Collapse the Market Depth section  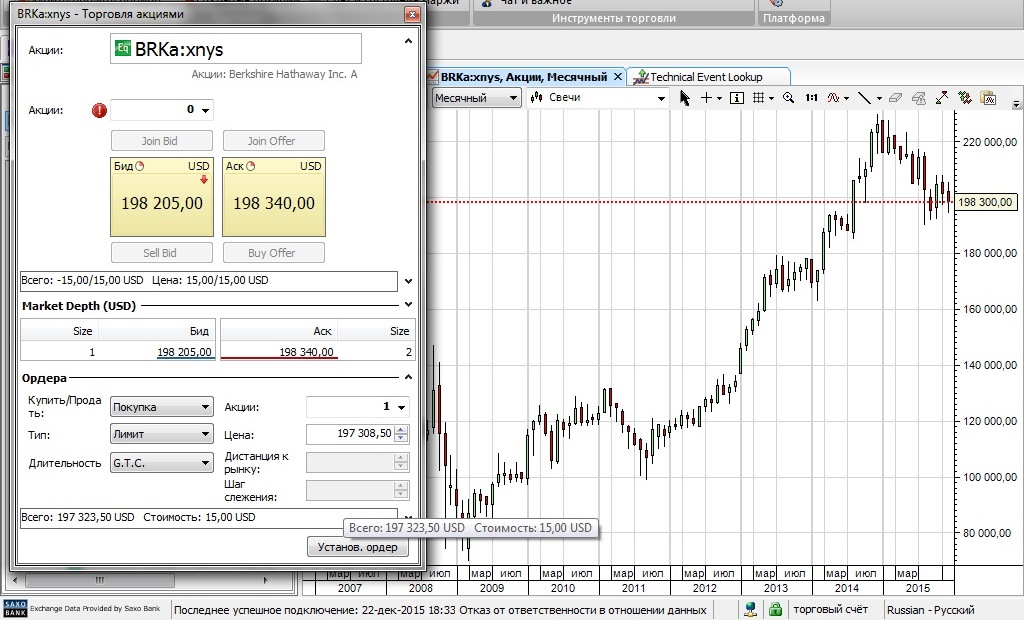coord(408,305)
